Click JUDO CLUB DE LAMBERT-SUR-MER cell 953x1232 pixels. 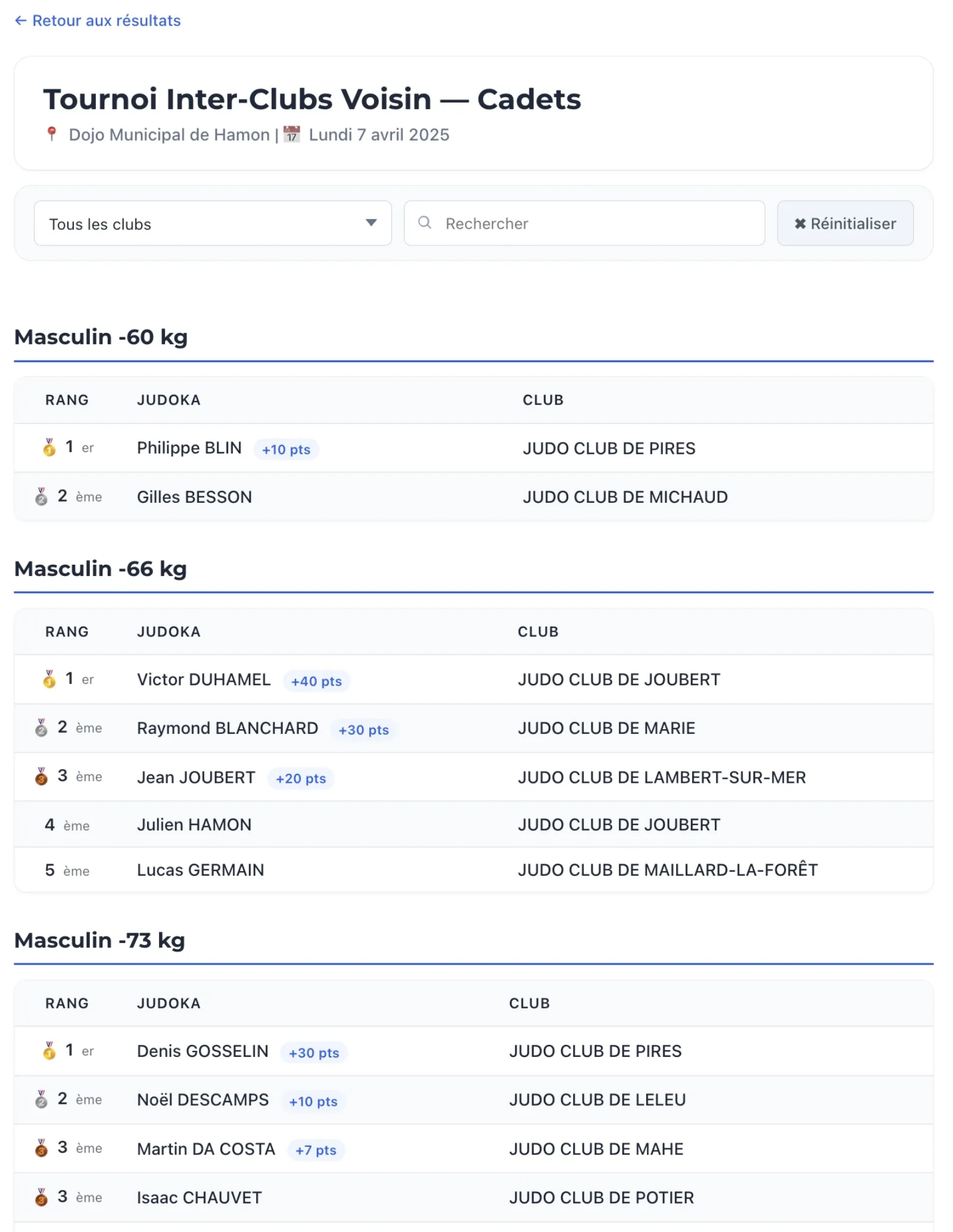(662, 777)
